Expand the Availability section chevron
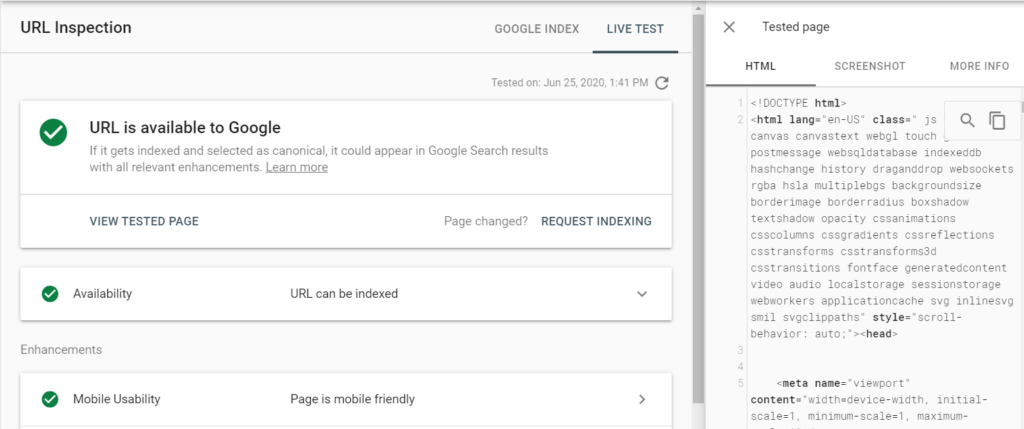This screenshot has width=1024, height=429. (642, 294)
